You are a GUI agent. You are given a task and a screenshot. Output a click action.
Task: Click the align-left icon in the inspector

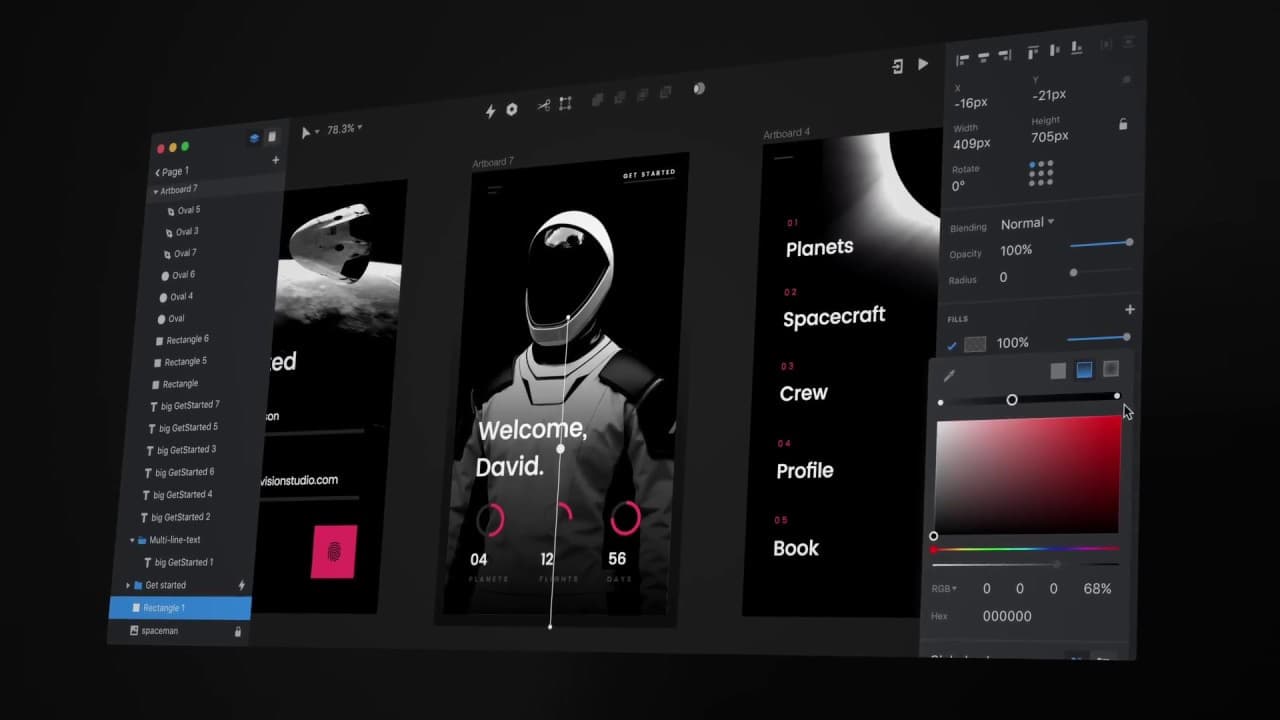click(961, 55)
